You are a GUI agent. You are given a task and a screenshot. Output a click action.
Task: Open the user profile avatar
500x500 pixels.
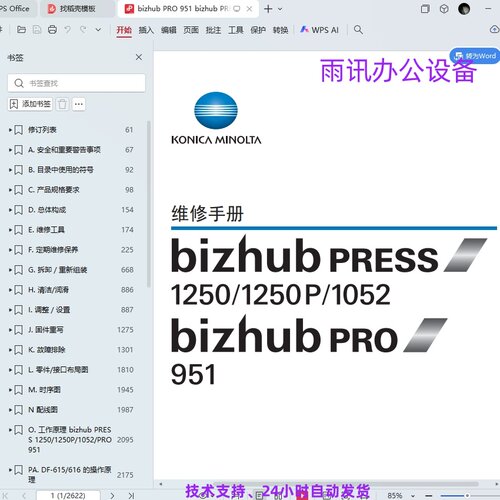[x=464, y=9]
